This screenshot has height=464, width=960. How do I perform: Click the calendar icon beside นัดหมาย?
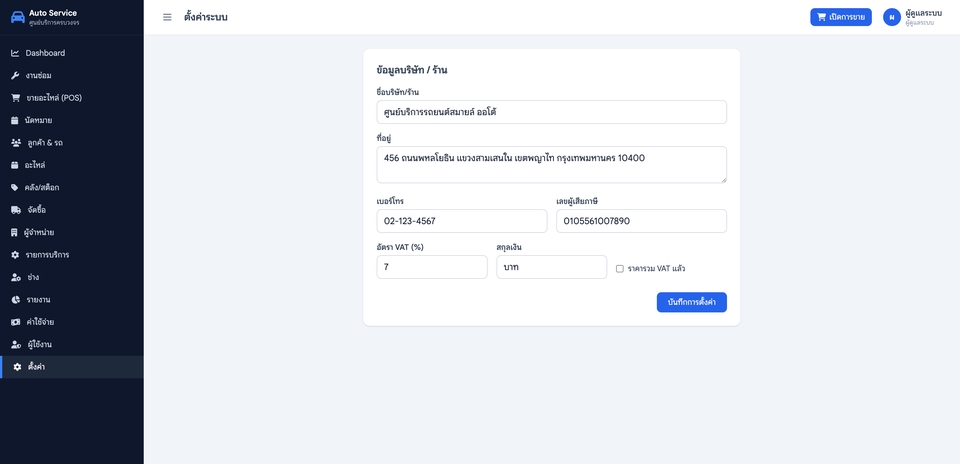pyautogui.click(x=15, y=120)
